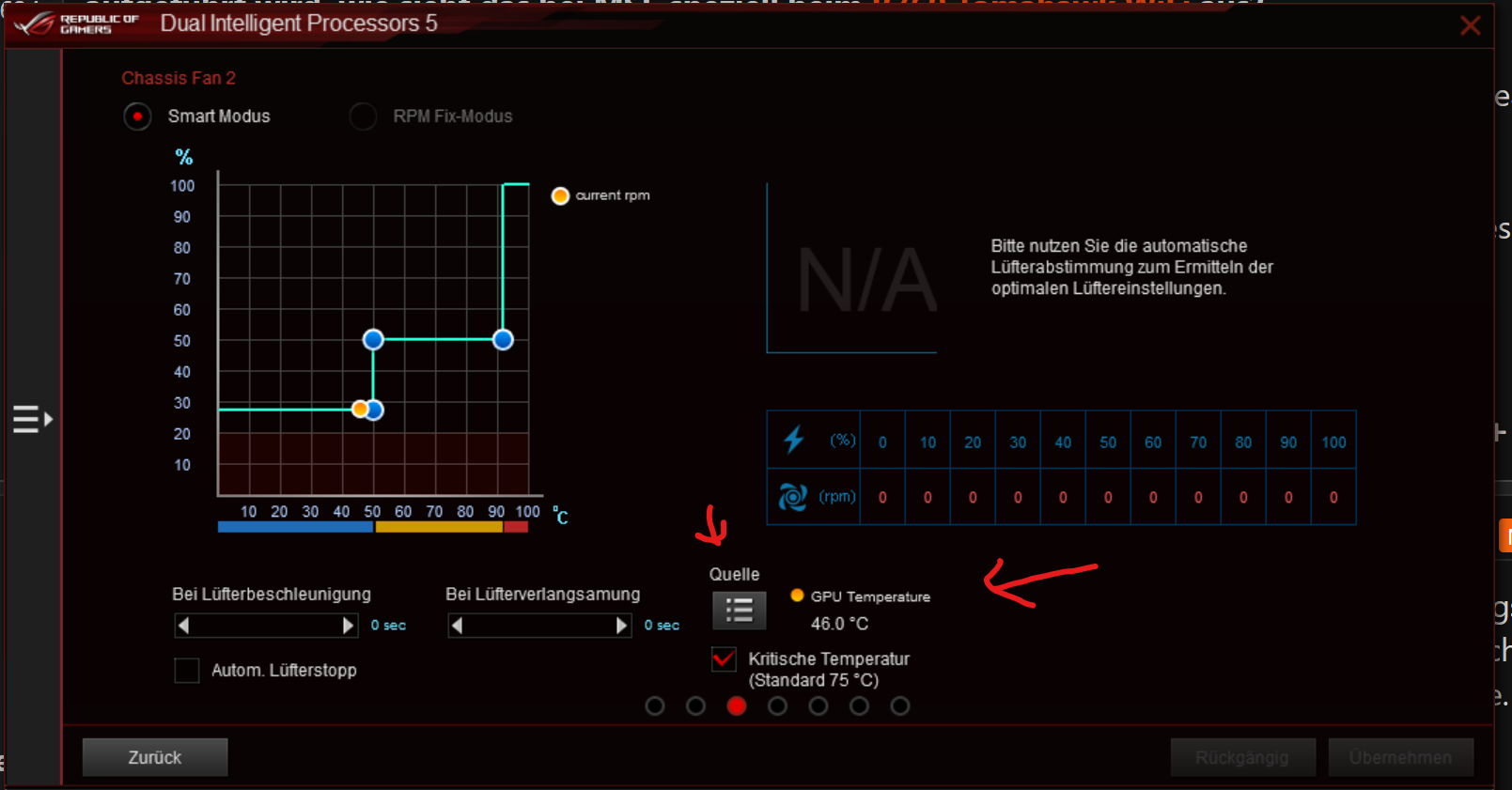This screenshot has width=1512, height=790.
Task: Click the Quelle label
Action: (x=734, y=574)
